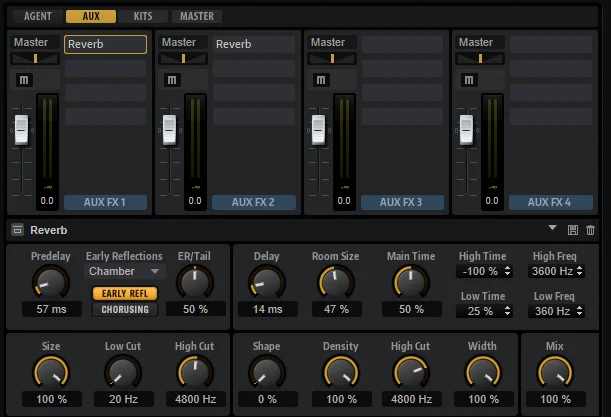
Task: Open the Early Reflections Chamber dropdown
Action: point(124,271)
